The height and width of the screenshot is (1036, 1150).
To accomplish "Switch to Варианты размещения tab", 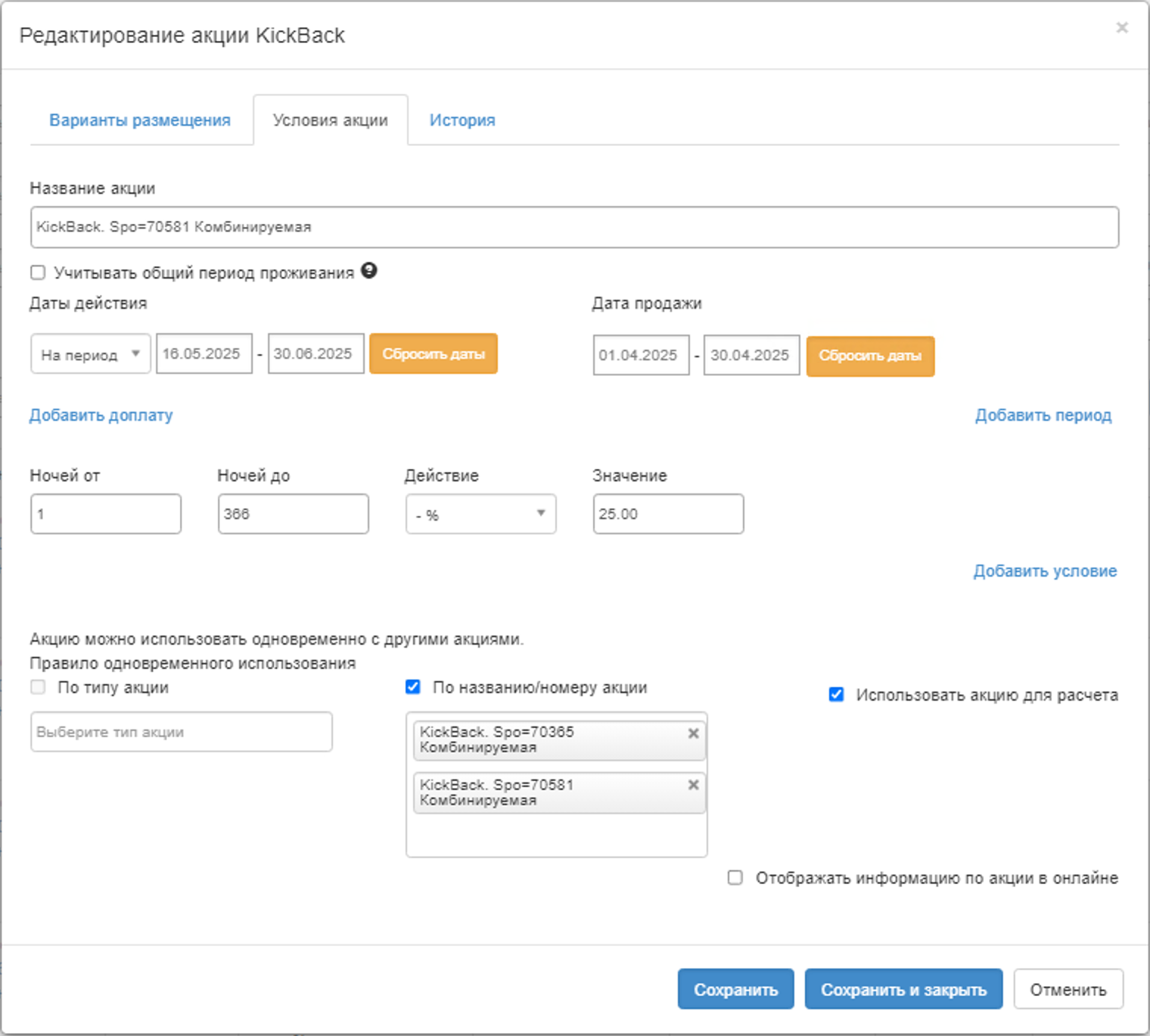I will [140, 120].
